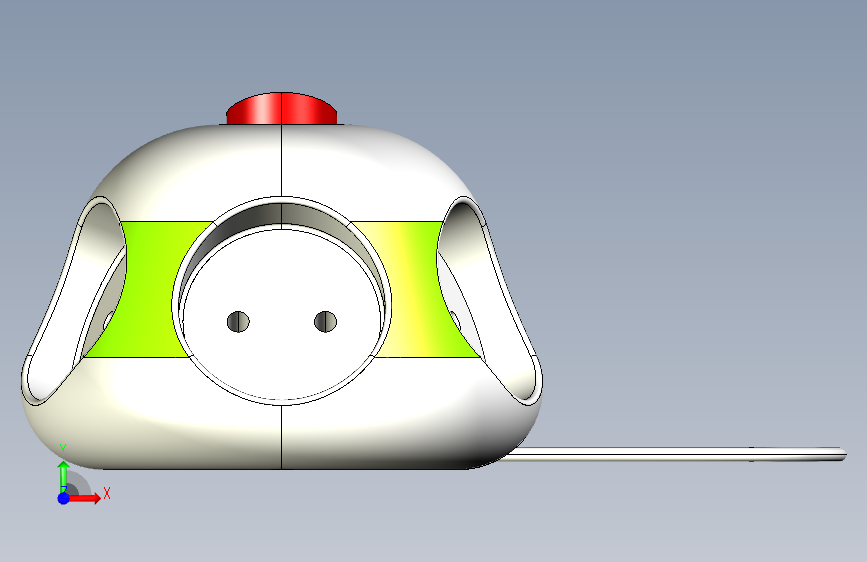Select the right pin hole of the front socket

325,321
